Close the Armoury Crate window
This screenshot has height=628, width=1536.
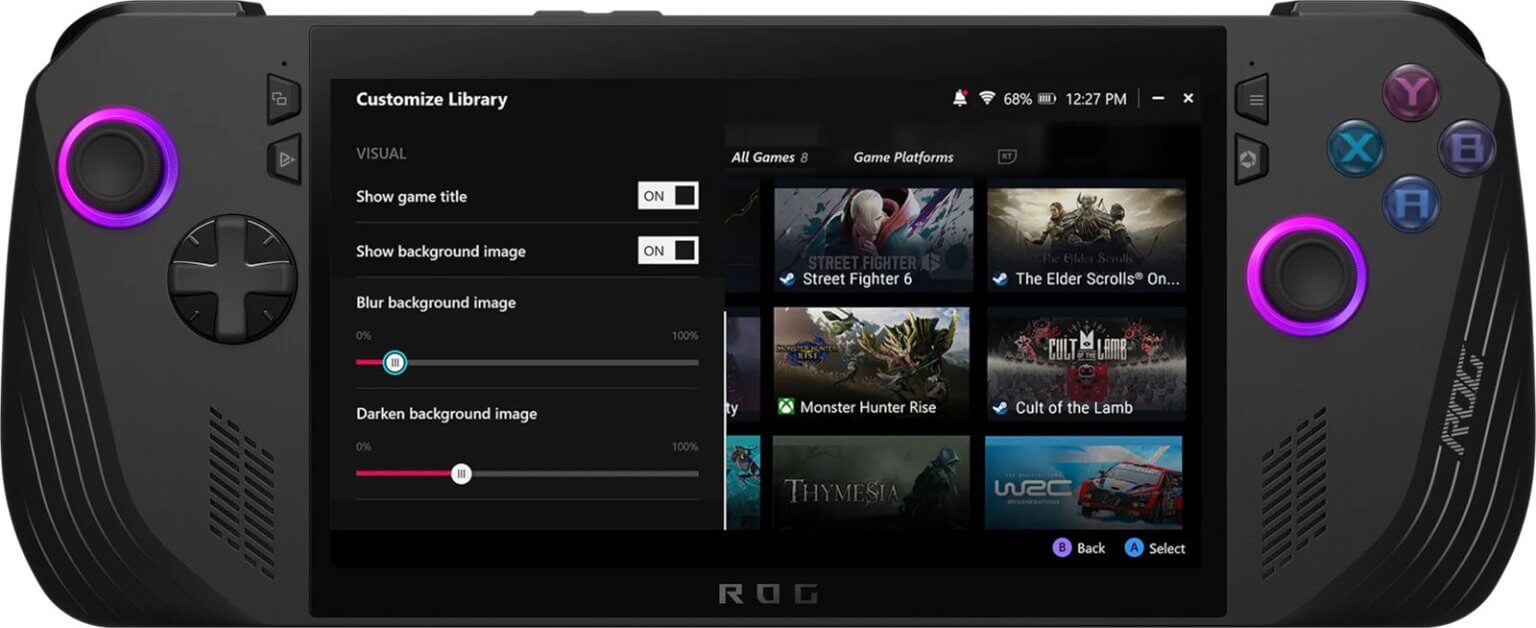pos(1188,98)
